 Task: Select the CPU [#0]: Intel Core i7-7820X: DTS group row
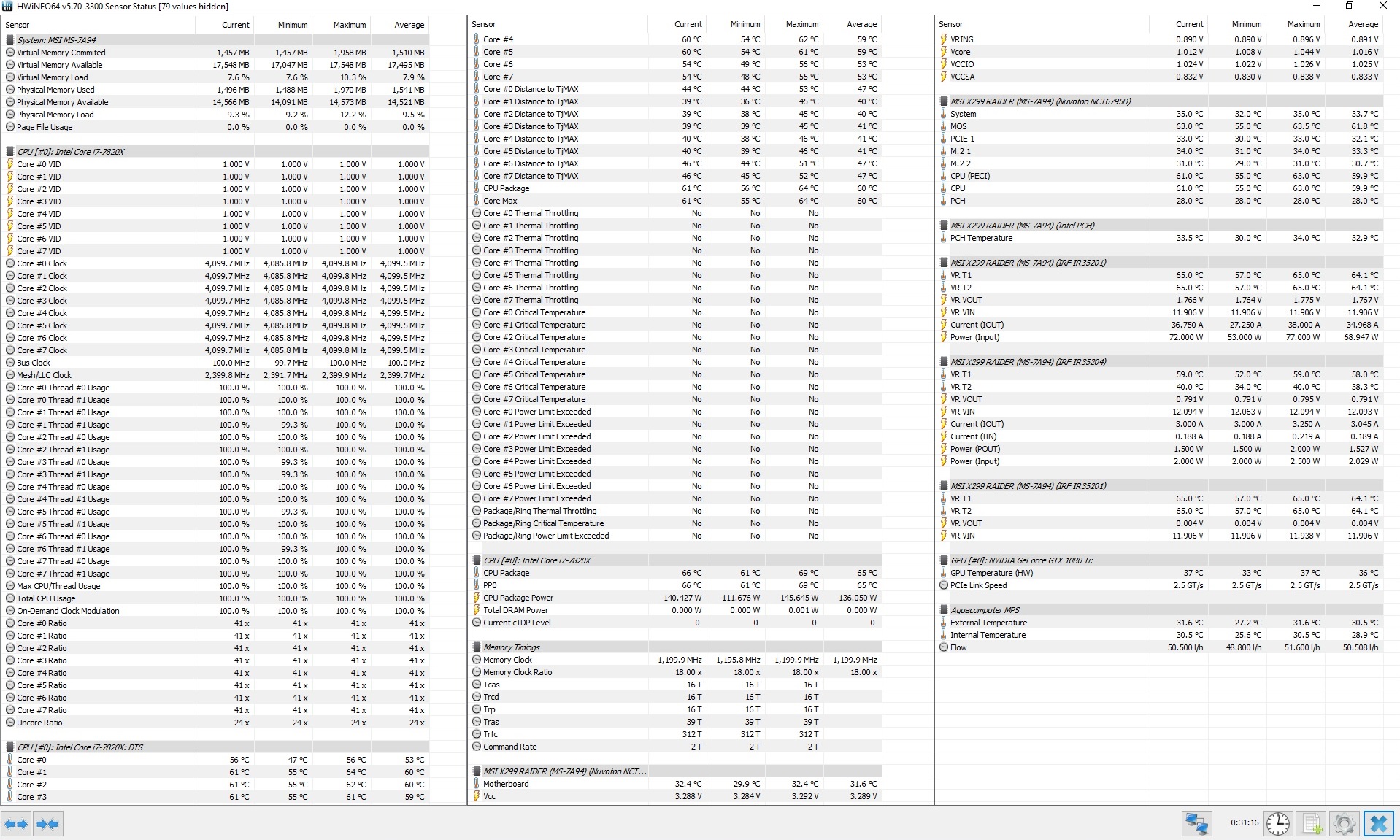pos(217,747)
